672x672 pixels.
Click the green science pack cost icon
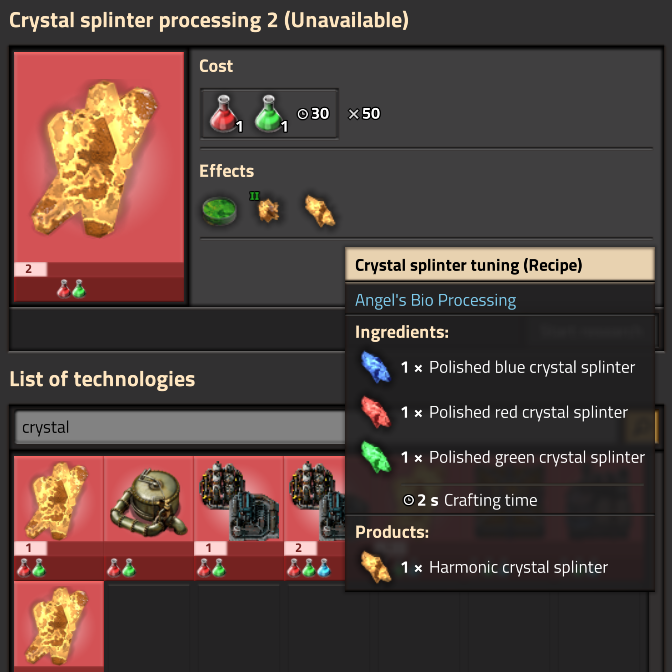tap(269, 114)
